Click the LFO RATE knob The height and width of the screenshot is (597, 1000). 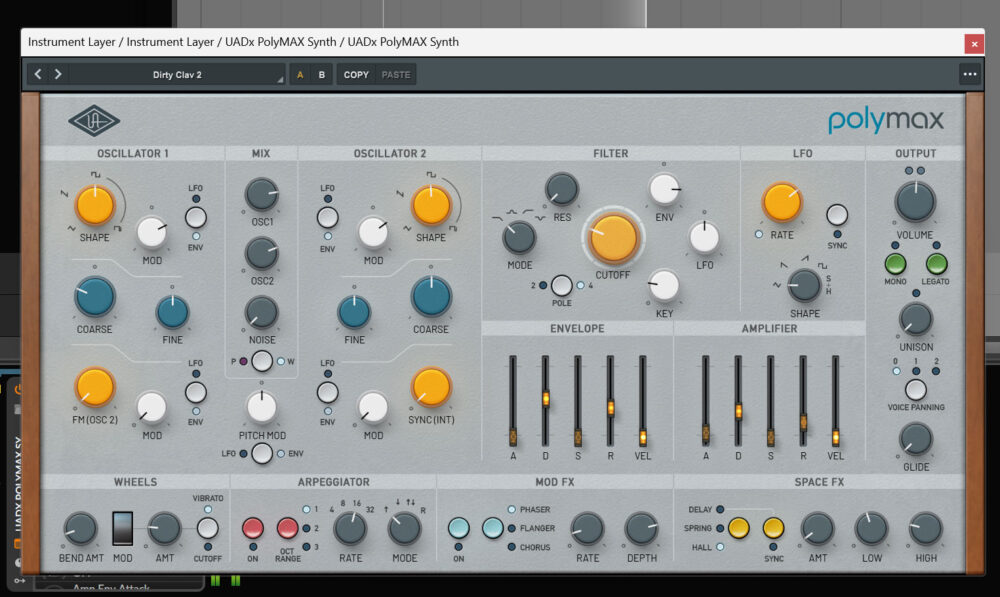782,202
